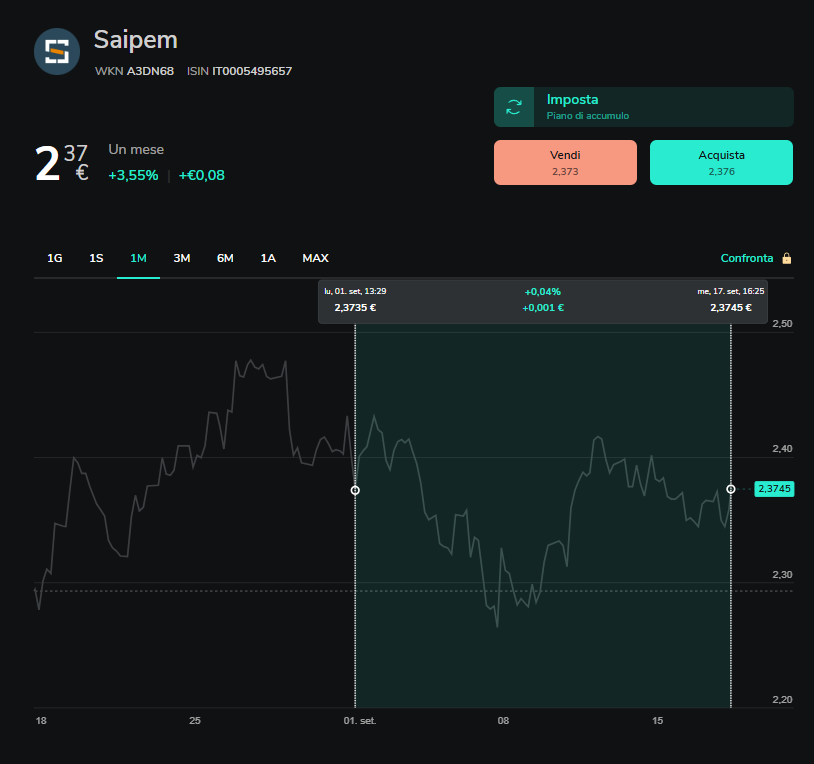The width and height of the screenshot is (814, 764).
Task: Click the 25 date label on x-axis
Action: tap(195, 720)
